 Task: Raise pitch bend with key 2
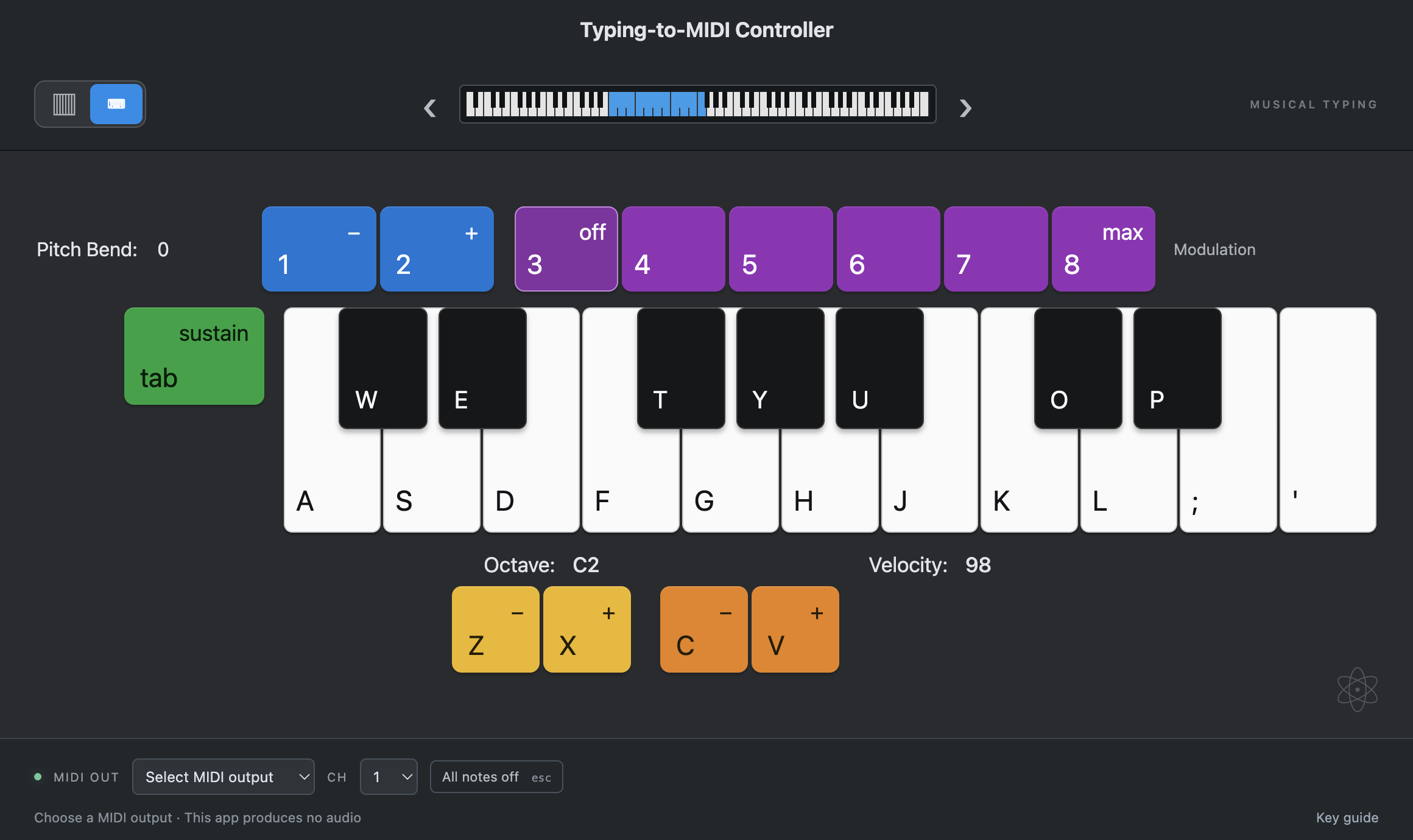(437, 249)
